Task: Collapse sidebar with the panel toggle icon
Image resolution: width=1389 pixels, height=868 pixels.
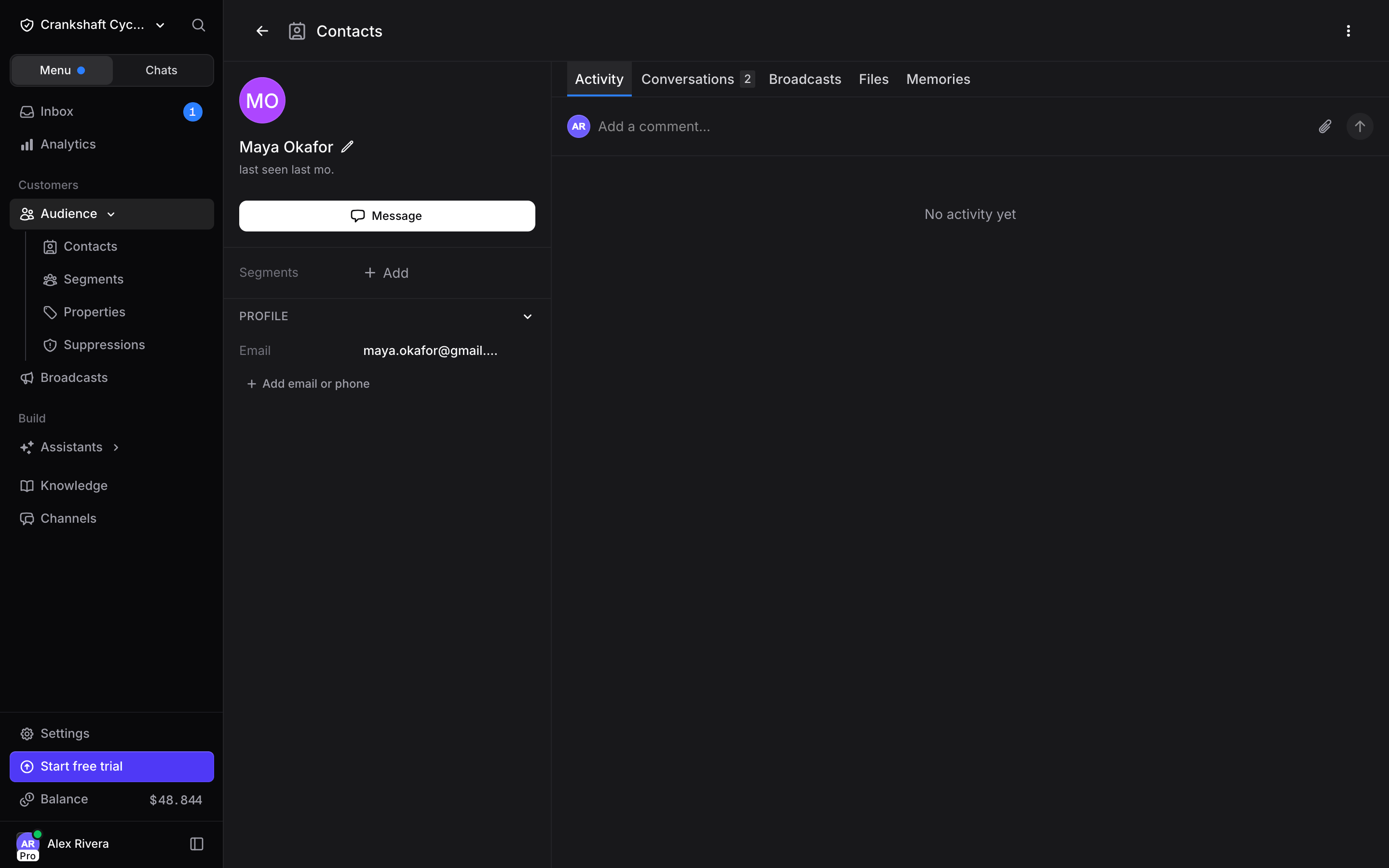Action: [x=197, y=843]
